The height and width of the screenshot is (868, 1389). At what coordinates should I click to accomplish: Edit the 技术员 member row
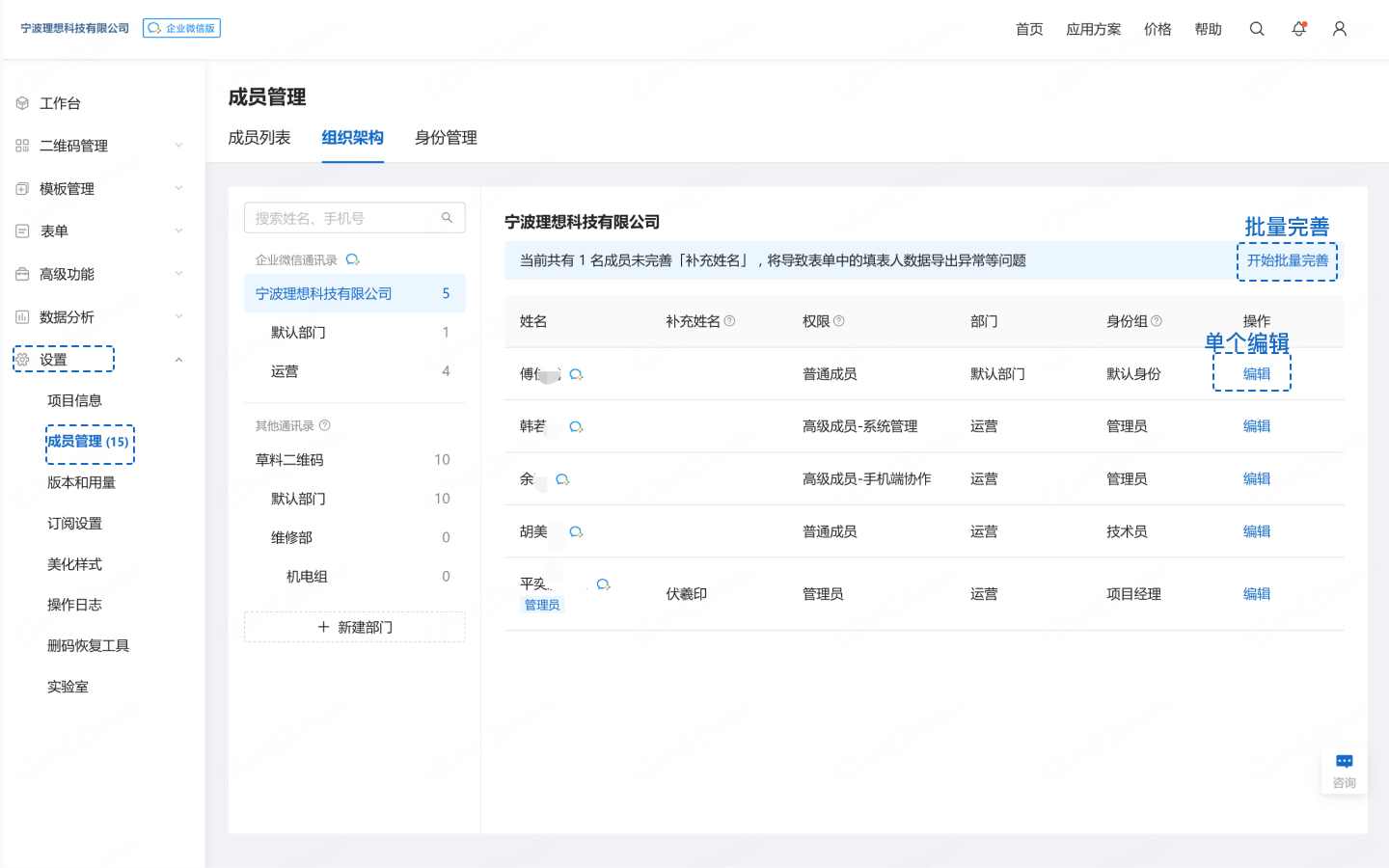point(1256,531)
